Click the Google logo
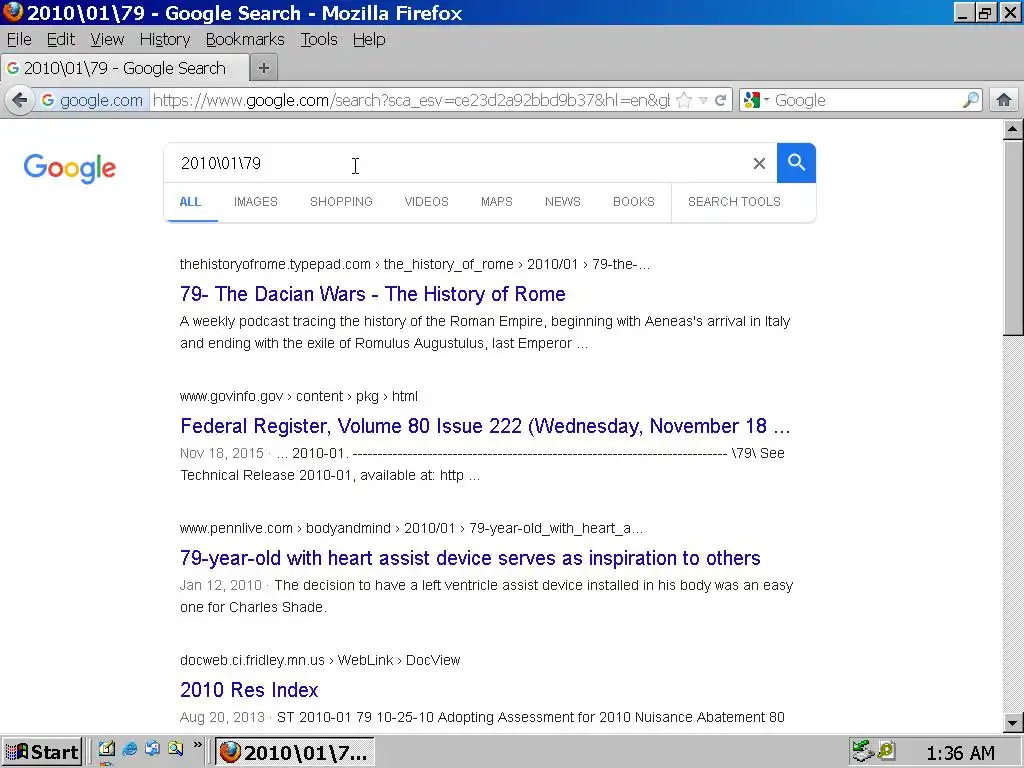Viewport: 1024px width, 768px height. pos(70,168)
